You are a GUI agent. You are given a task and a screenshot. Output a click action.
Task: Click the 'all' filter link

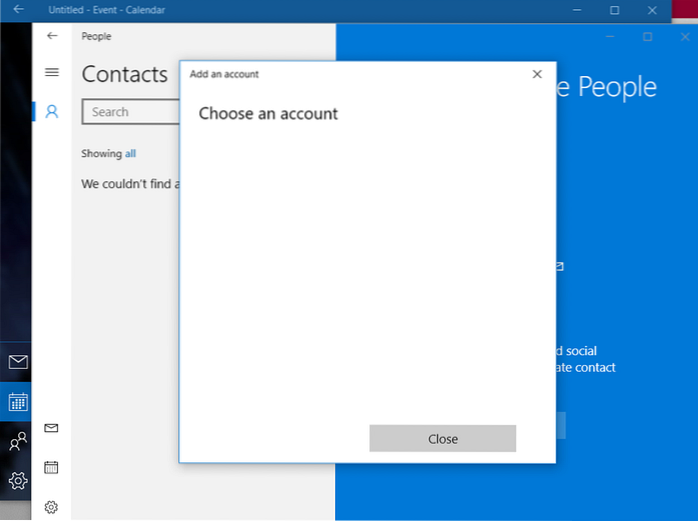click(x=130, y=154)
